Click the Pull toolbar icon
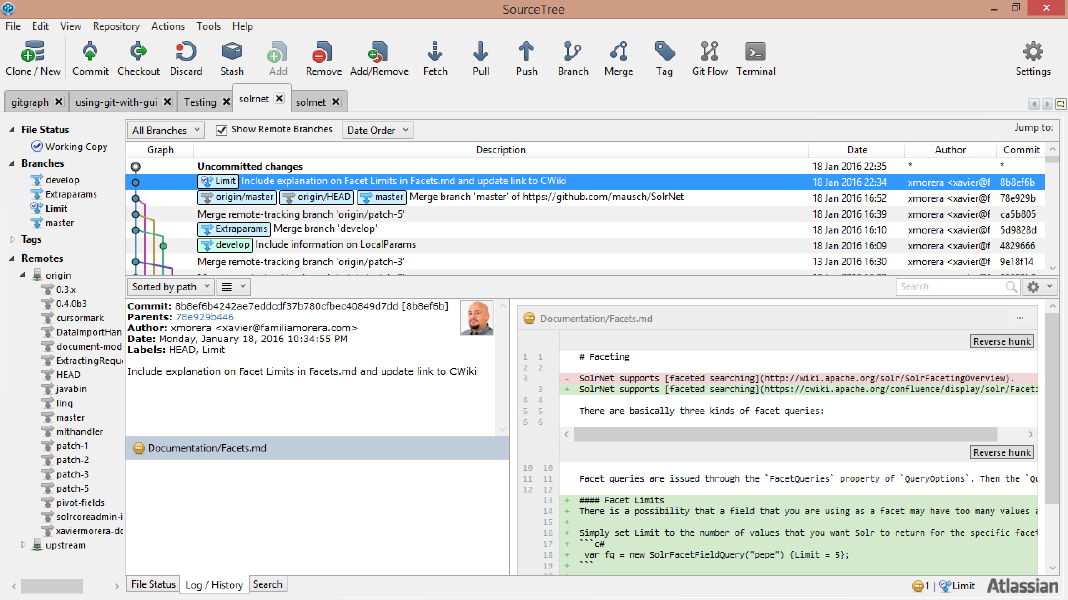 point(480,59)
